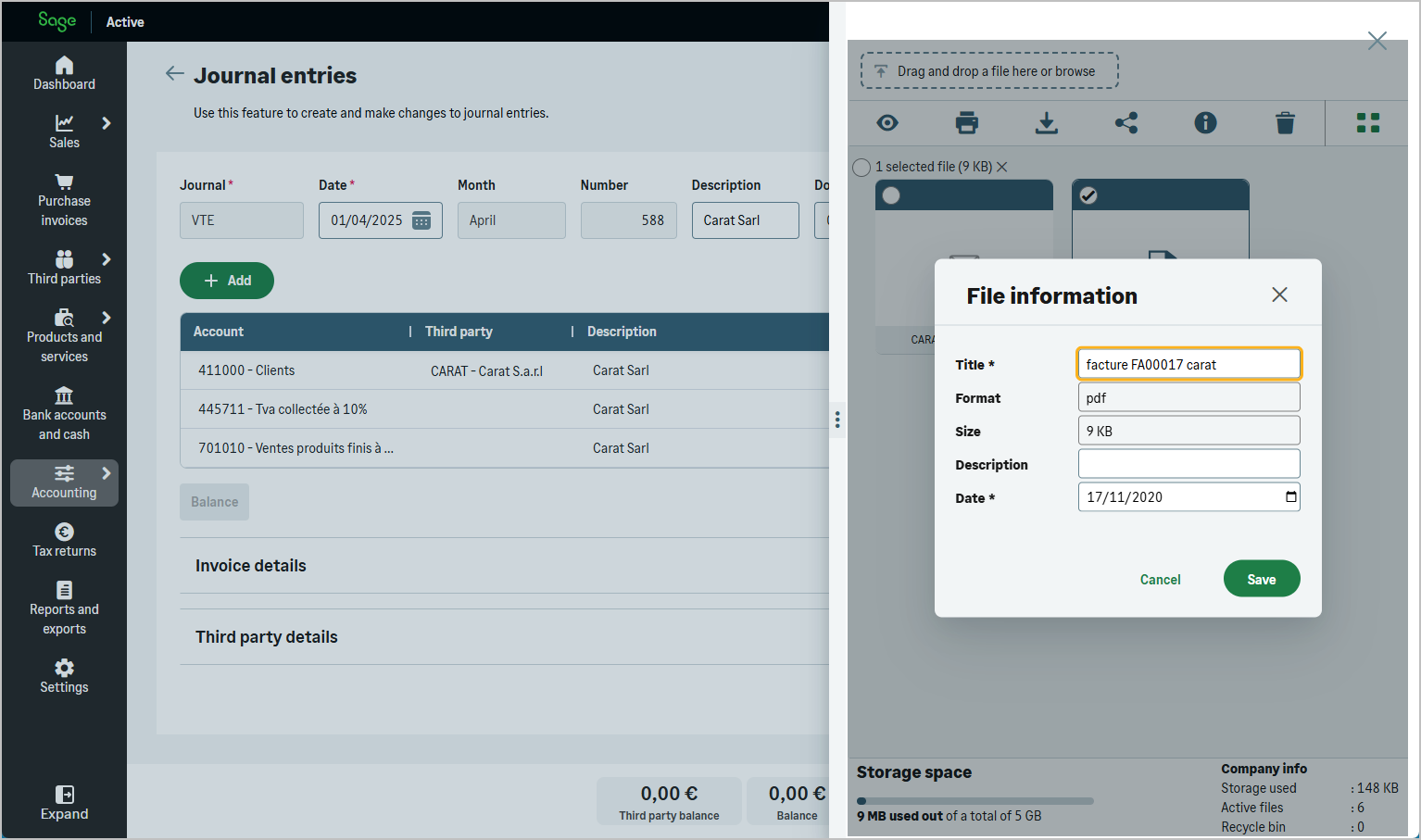Share the selected file
The image size is (1421, 840).
point(1125,123)
